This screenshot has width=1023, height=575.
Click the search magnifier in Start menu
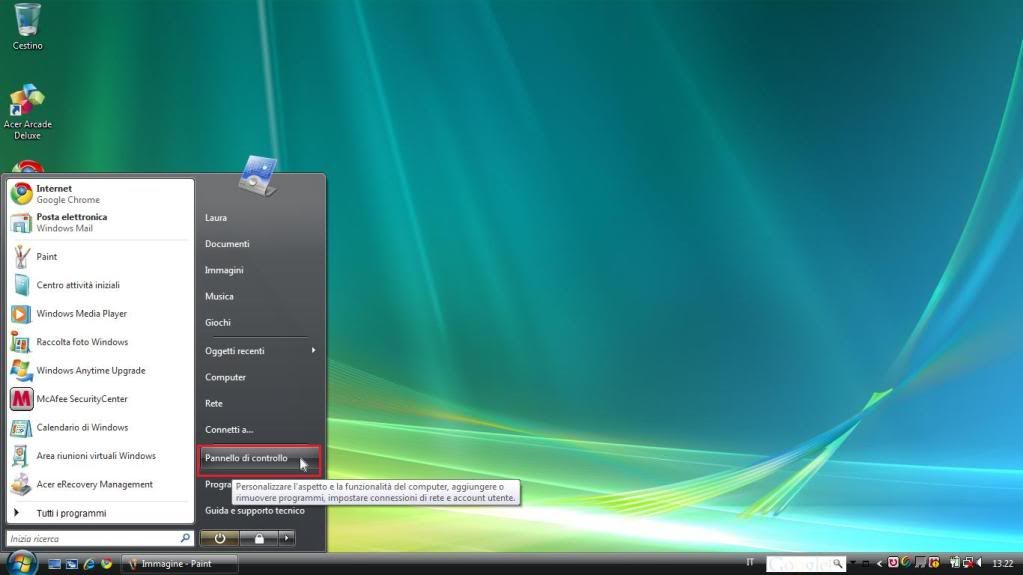click(185, 538)
